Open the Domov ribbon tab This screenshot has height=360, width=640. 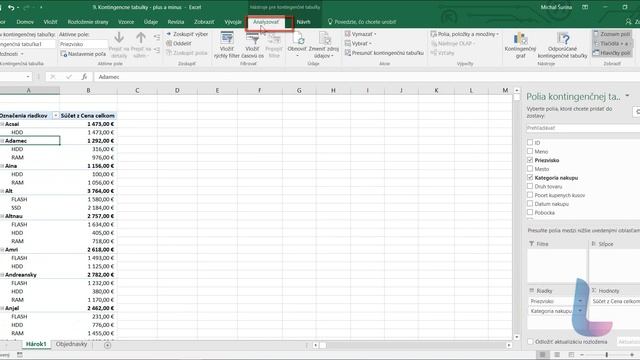click(25, 22)
